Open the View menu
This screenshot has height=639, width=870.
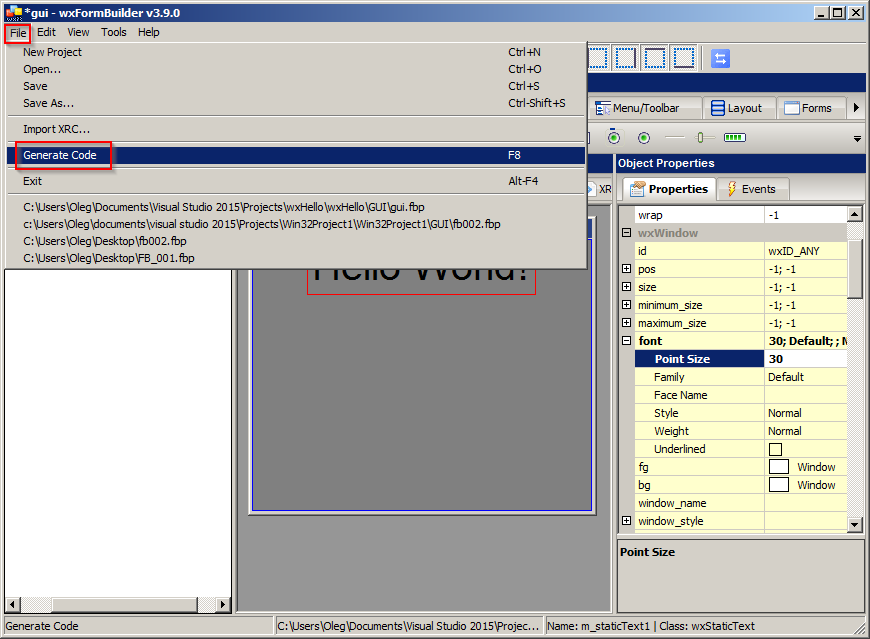tap(78, 32)
